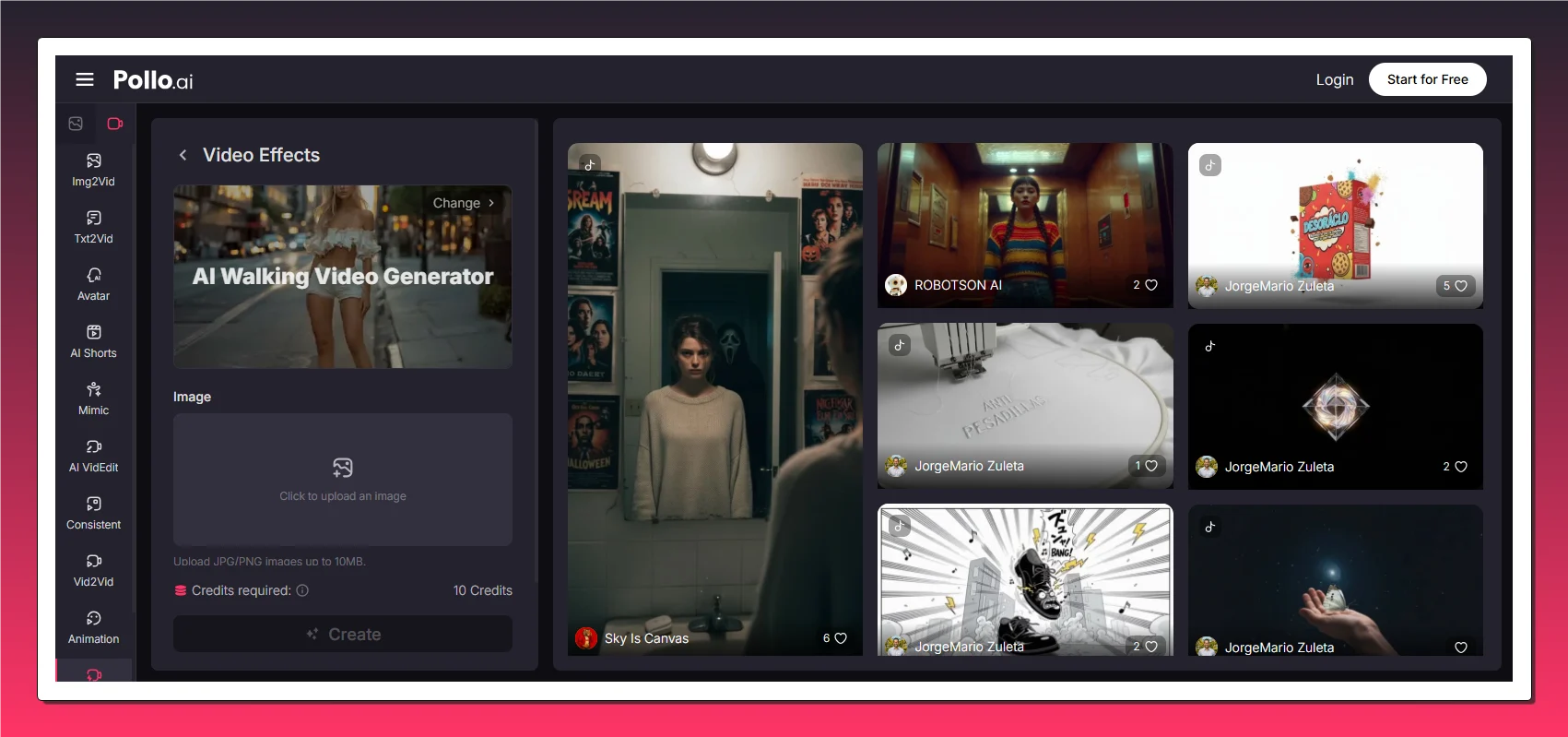Open the hamburger navigation menu
Viewport: 1568px width, 737px height.
(85, 79)
